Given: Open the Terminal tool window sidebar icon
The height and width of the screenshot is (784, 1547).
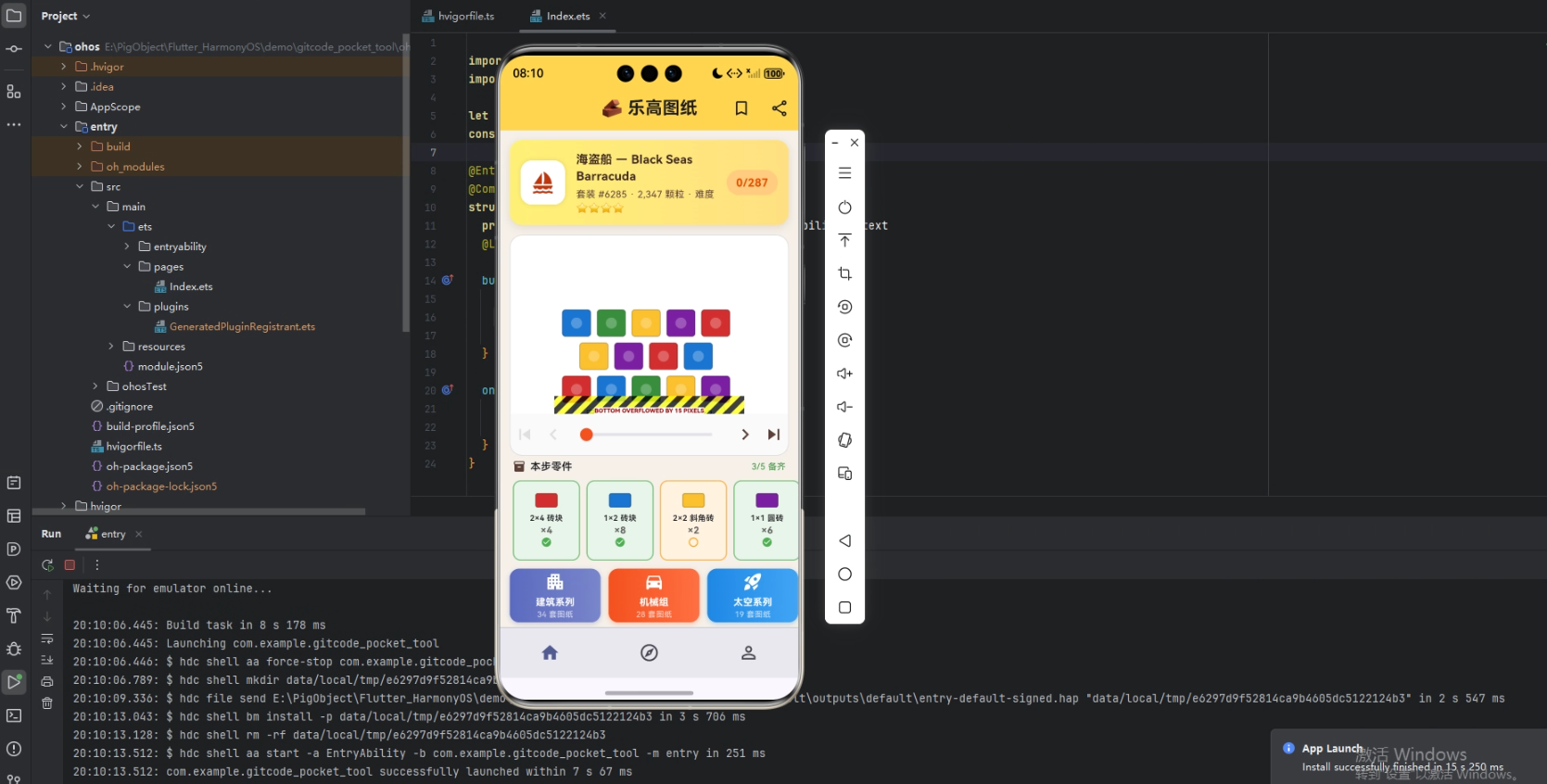Looking at the screenshot, I should coord(14,715).
